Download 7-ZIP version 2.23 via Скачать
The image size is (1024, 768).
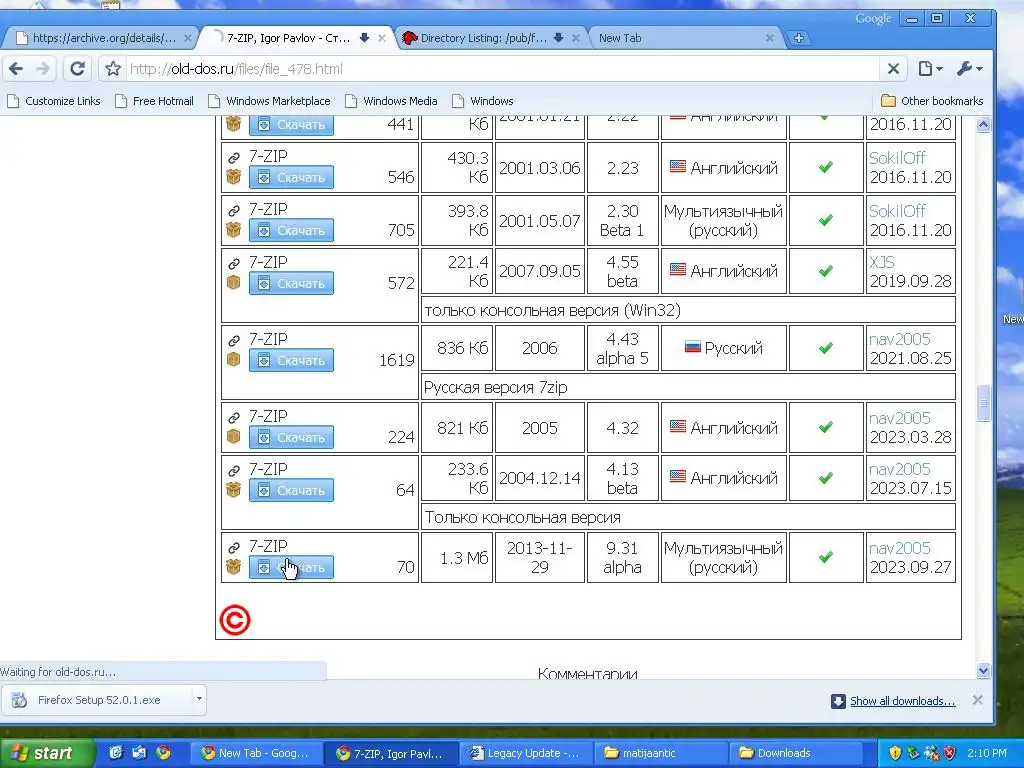(x=291, y=177)
